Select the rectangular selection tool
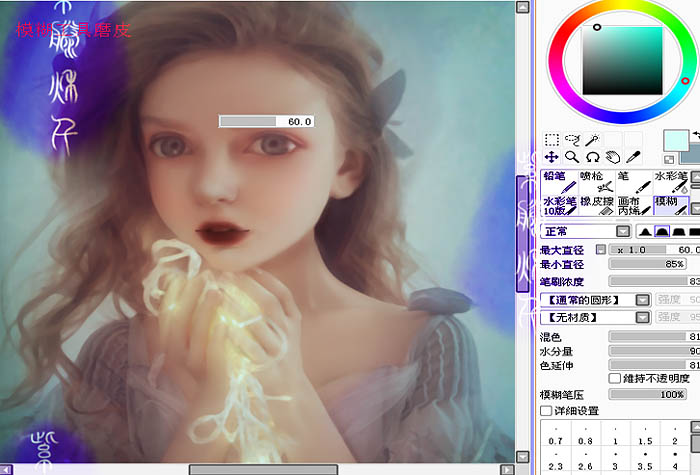This screenshot has width=700, height=475. coord(552,140)
